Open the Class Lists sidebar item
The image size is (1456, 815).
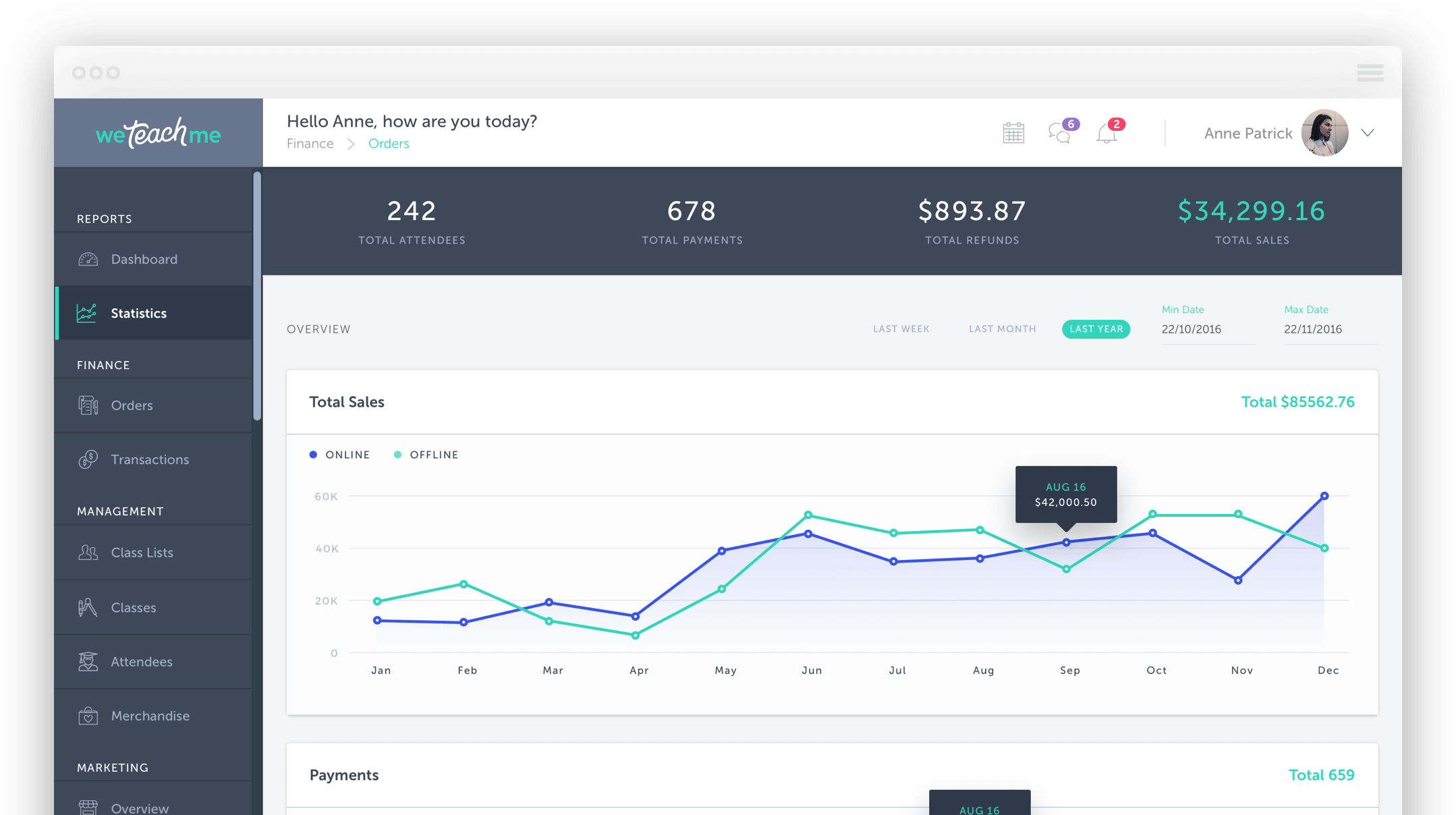(x=154, y=553)
